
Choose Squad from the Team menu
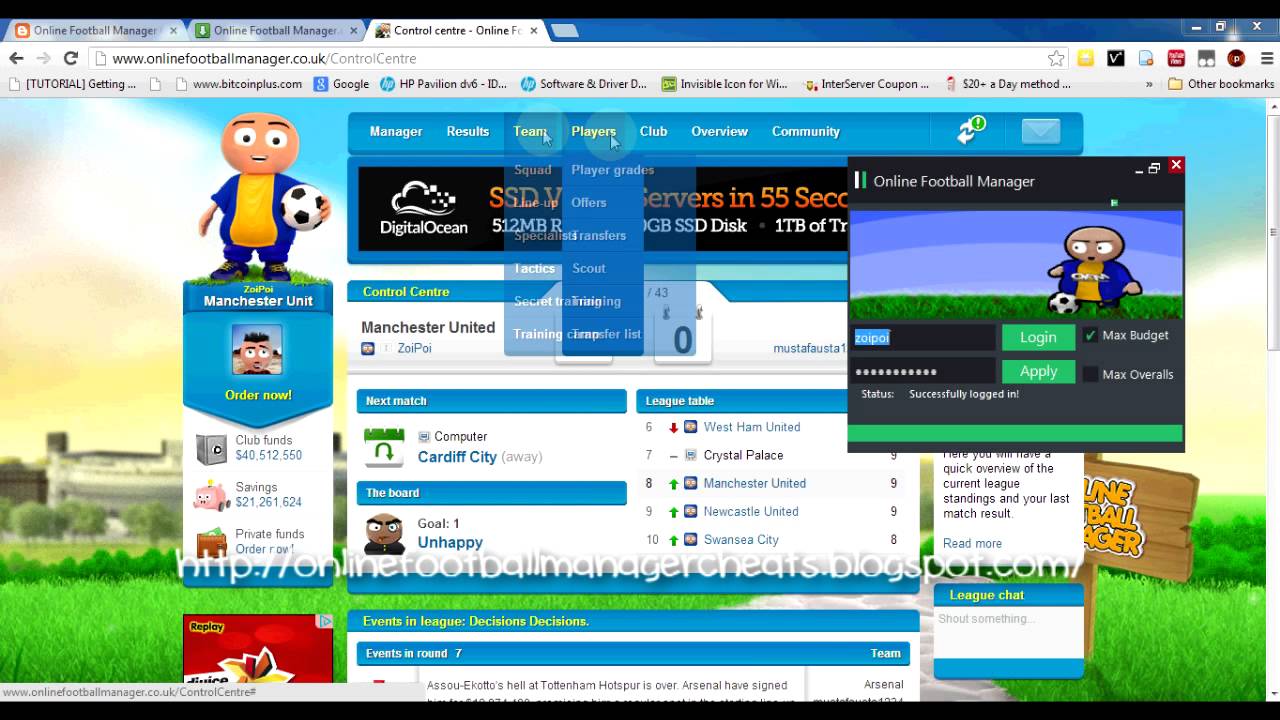coord(533,170)
